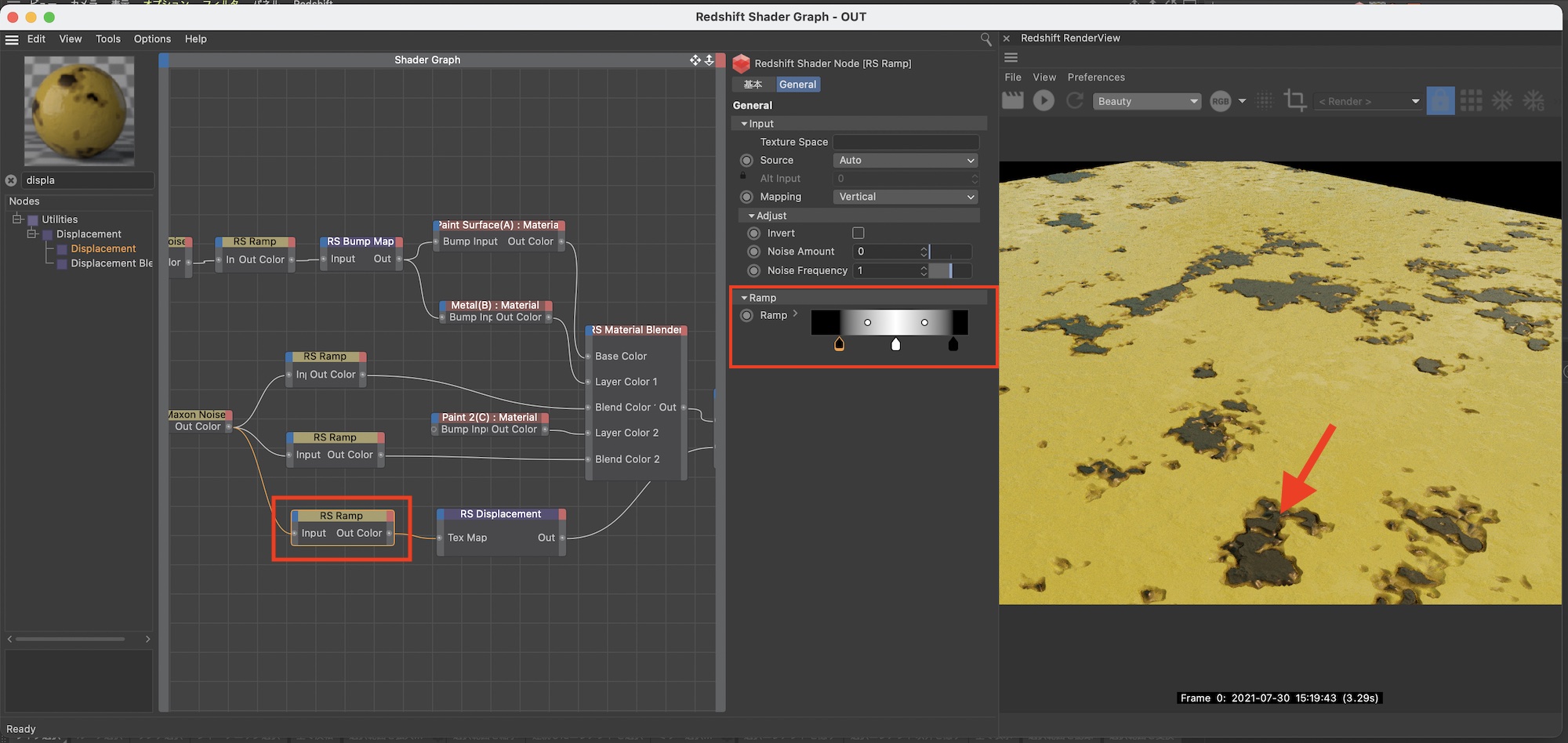Select the crop region render tool

click(1294, 100)
